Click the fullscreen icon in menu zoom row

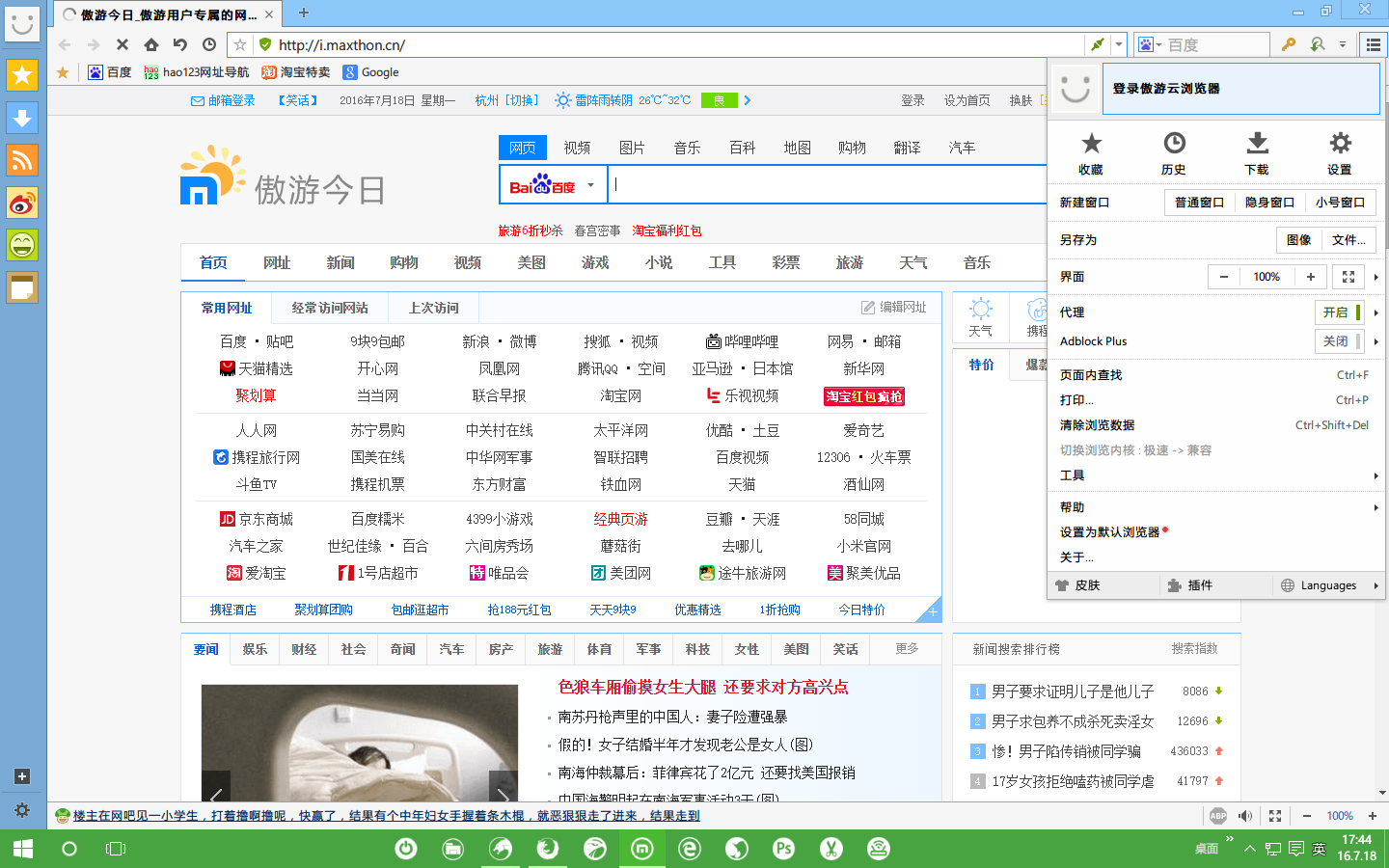[1348, 277]
